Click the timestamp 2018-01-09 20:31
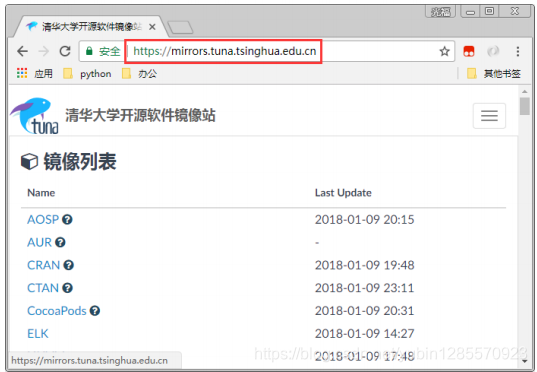 pyautogui.click(x=364, y=311)
